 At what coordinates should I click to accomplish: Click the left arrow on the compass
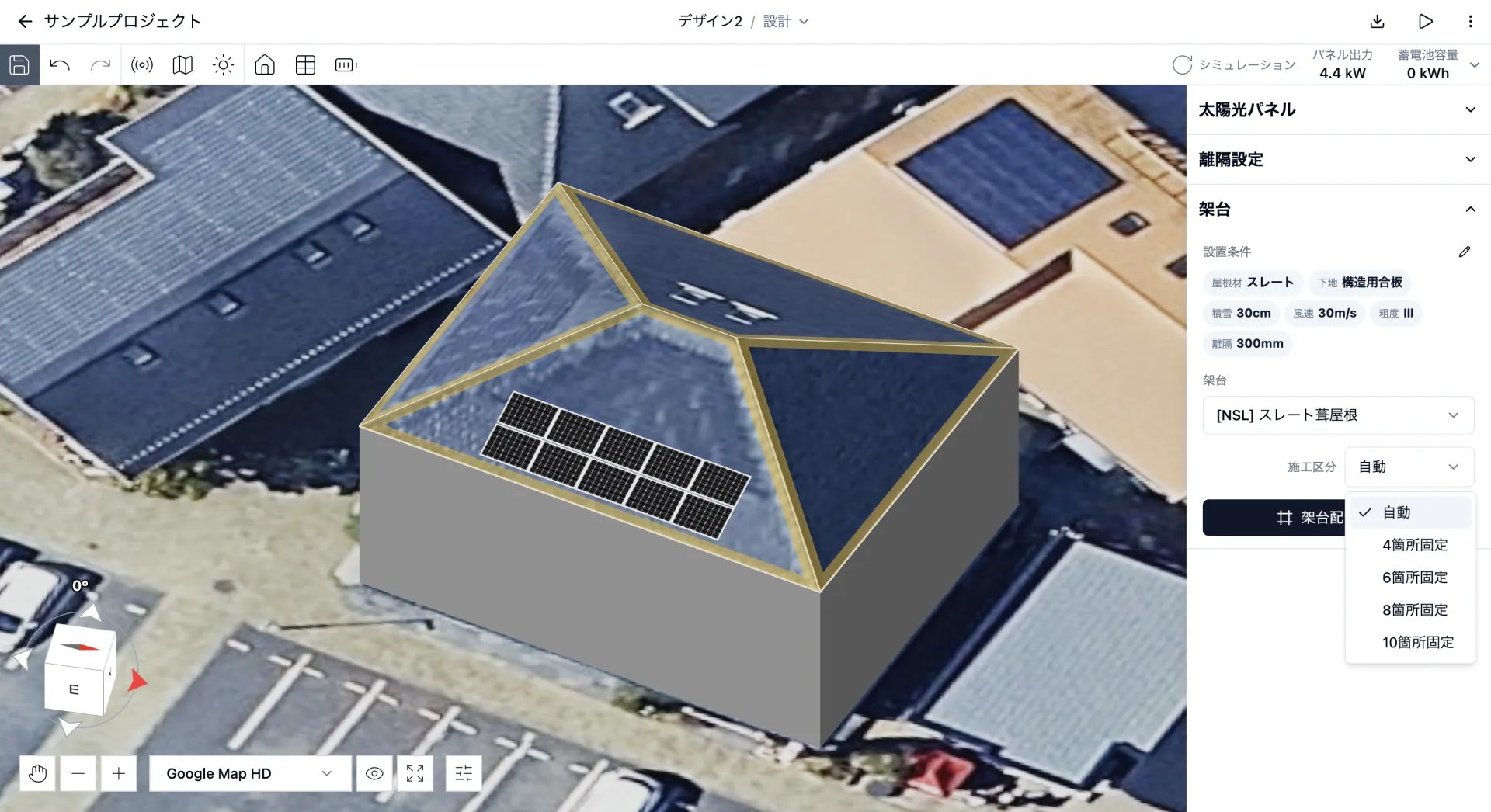tap(23, 659)
